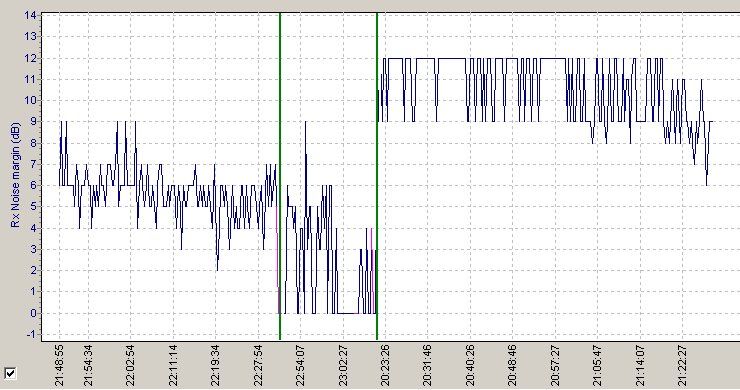Click the y-axis value 8
The image size is (740, 390).
[x=33, y=143]
